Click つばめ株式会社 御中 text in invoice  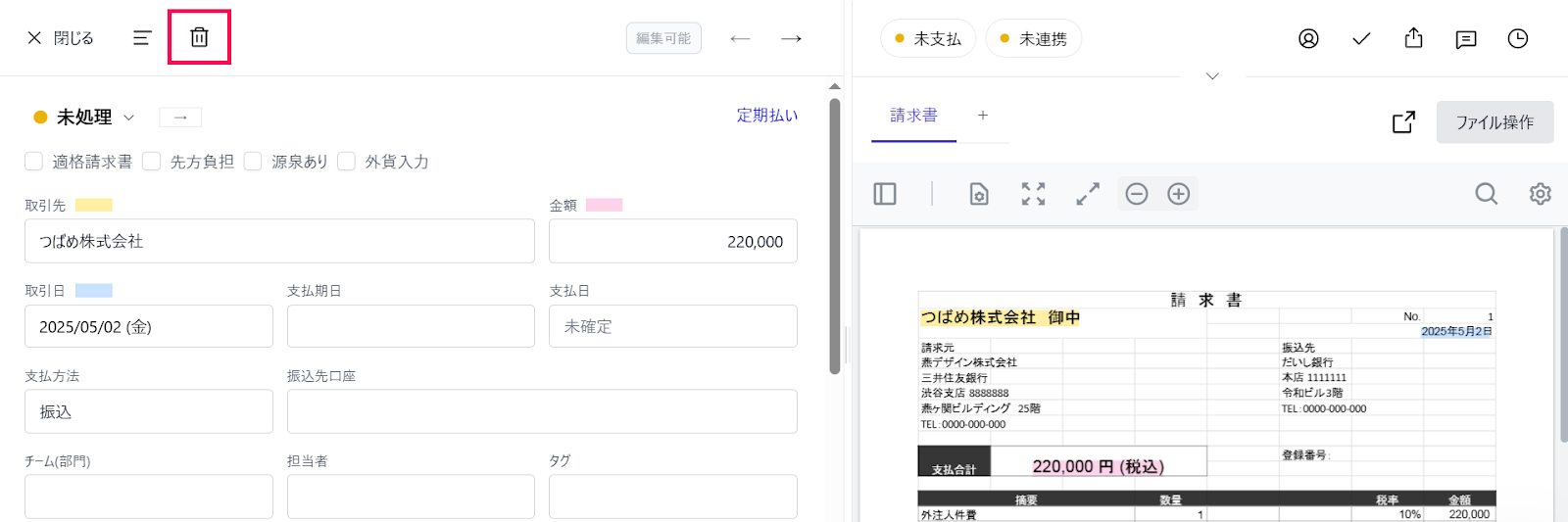click(1000, 317)
